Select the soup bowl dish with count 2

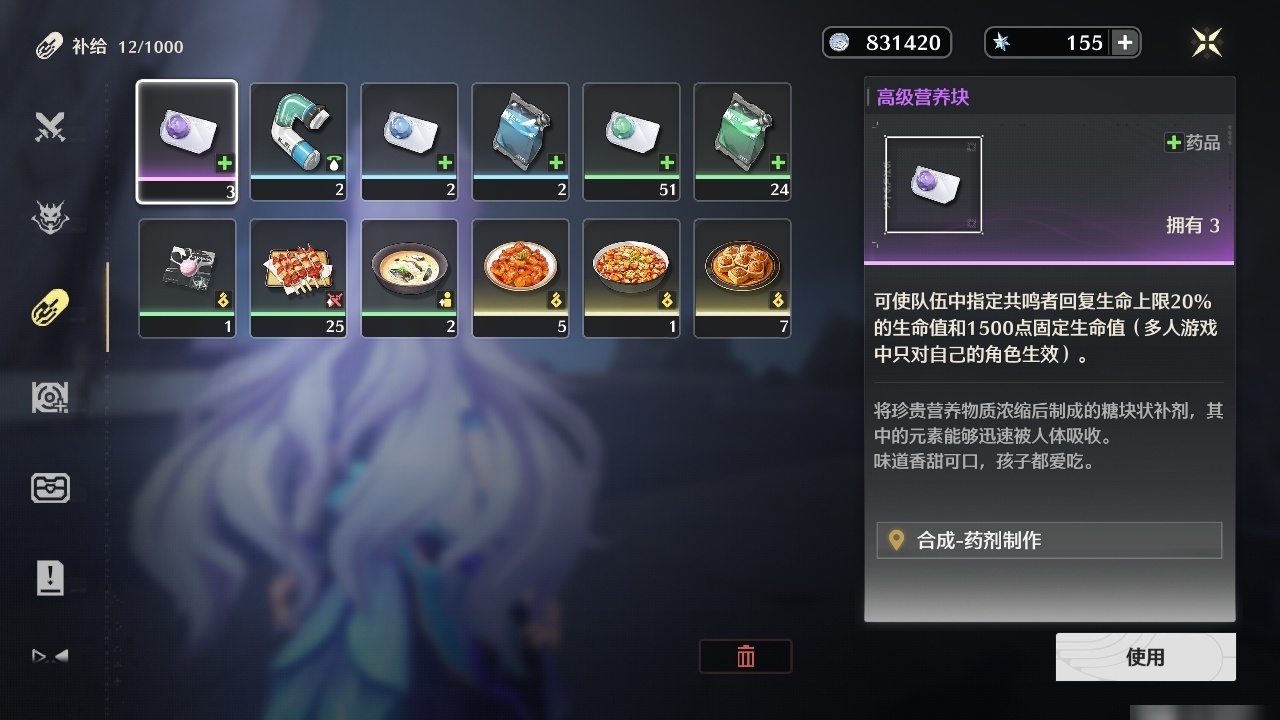tap(409, 278)
